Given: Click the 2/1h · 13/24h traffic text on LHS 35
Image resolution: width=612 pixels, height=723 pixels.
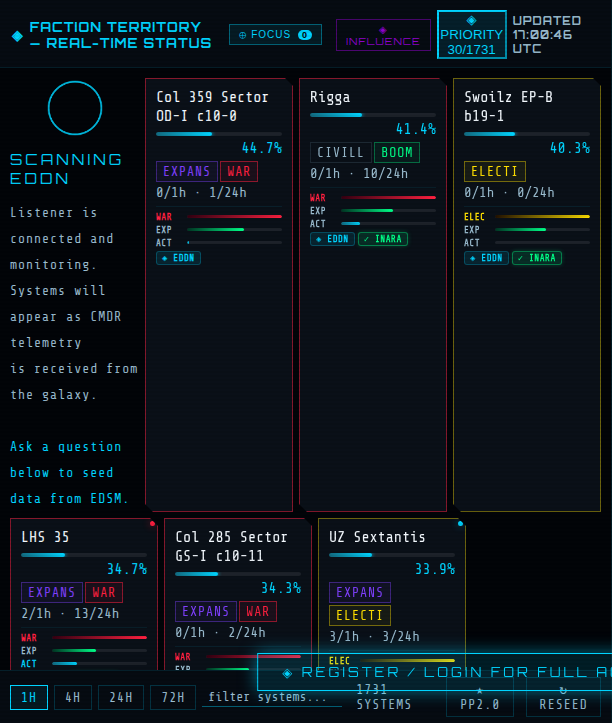Looking at the screenshot, I should tap(70, 614).
